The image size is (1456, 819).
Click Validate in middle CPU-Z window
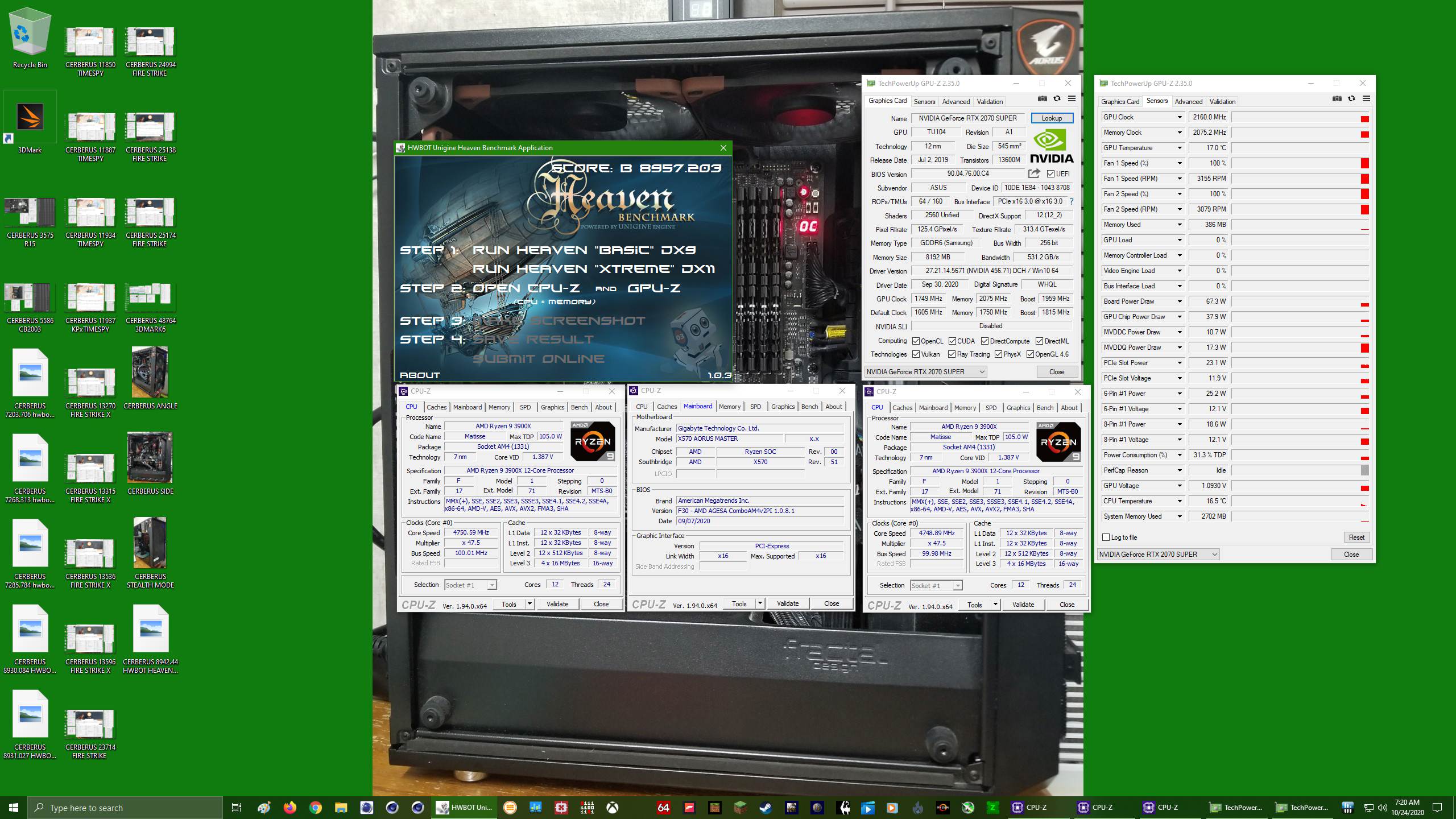[x=787, y=603]
